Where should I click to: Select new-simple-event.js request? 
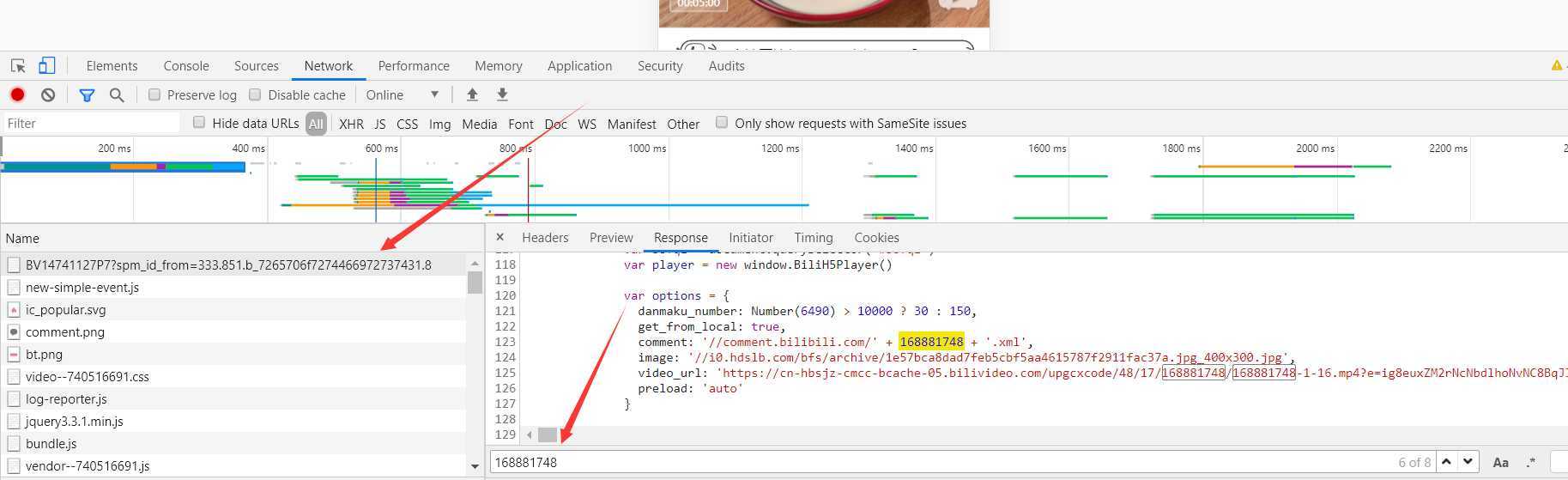(x=233, y=287)
